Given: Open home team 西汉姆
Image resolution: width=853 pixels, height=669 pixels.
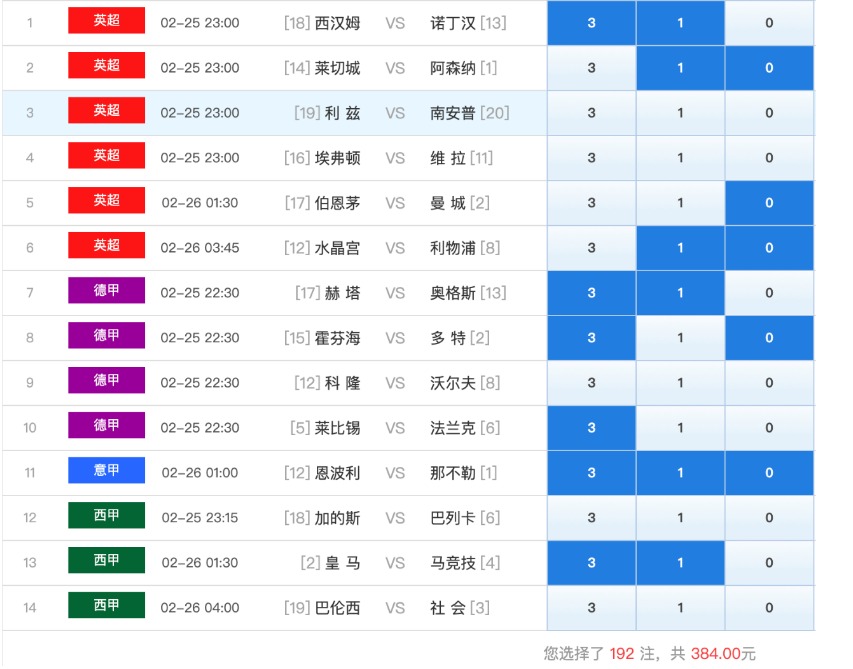Looking at the screenshot, I should (x=337, y=23).
